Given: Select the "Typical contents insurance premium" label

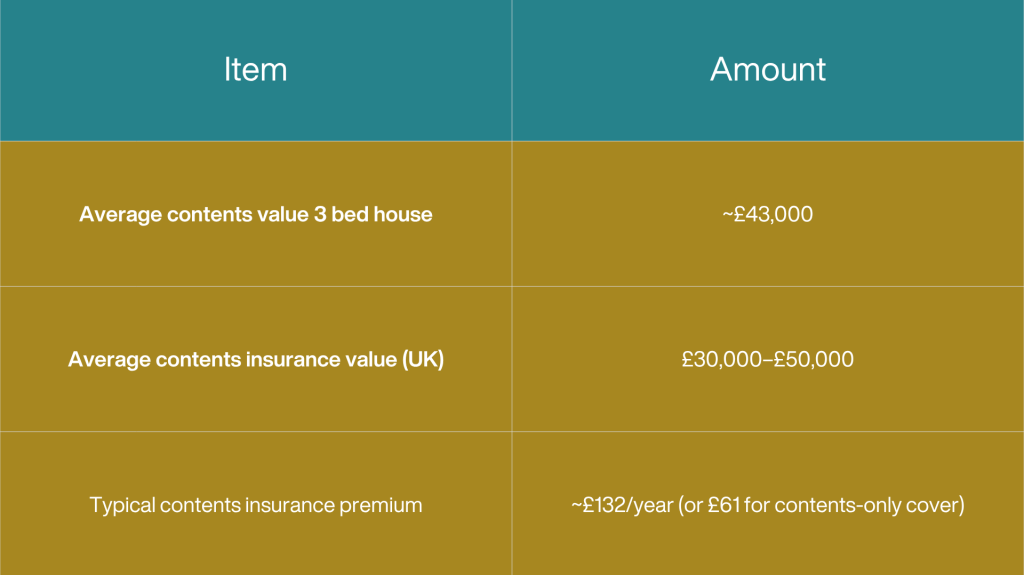Looking at the screenshot, I should [255, 505].
